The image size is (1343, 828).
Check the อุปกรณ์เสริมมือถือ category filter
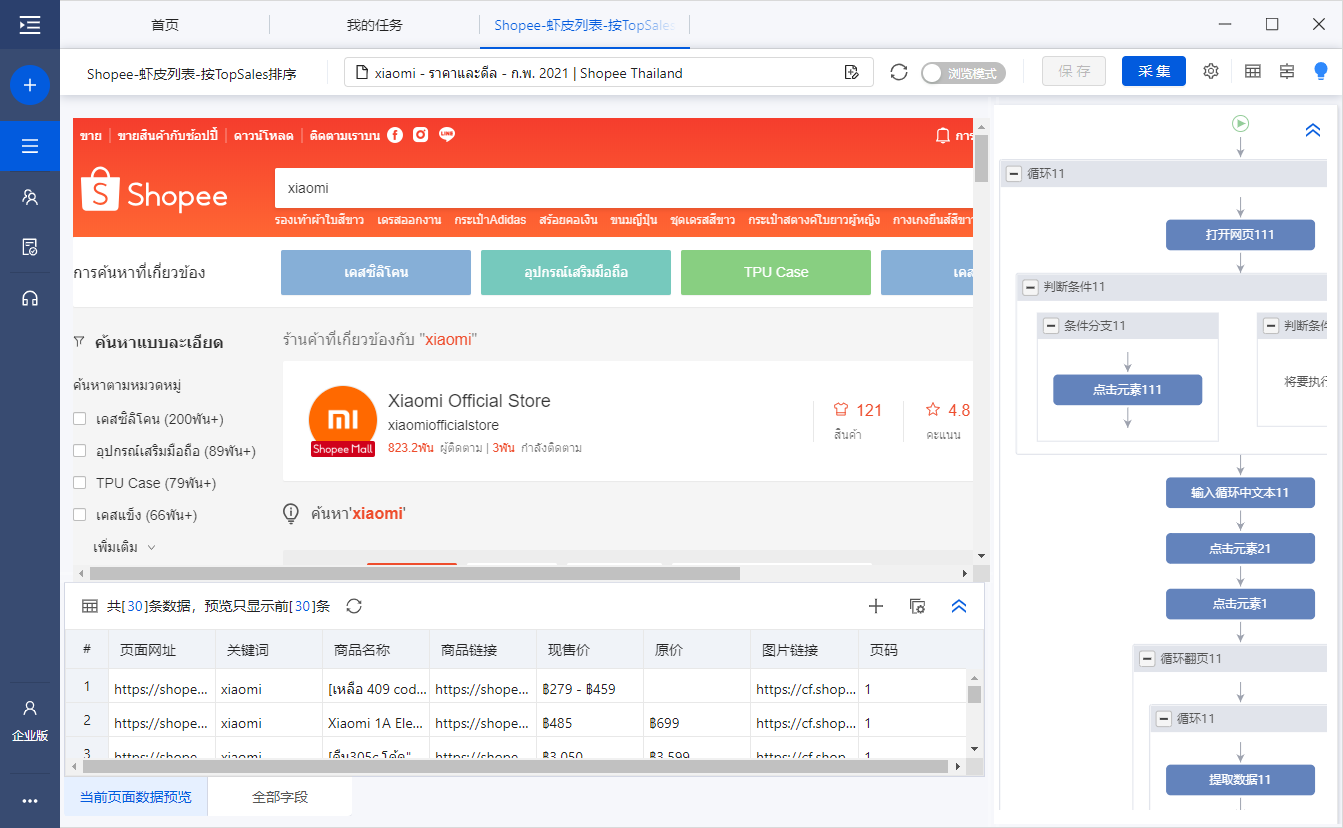(x=80, y=451)
